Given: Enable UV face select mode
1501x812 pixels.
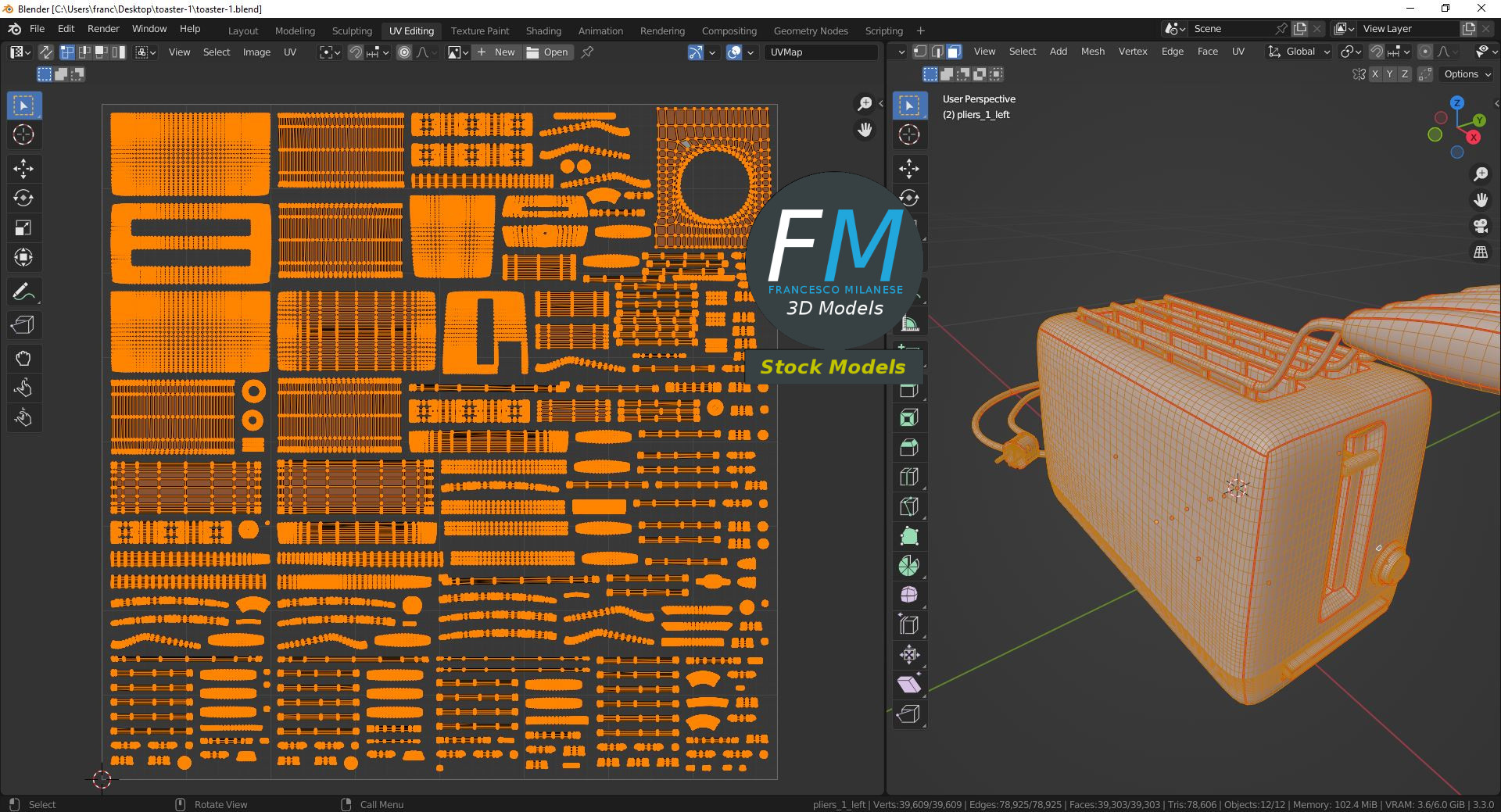Looking at the screenshot, I should [x=102, y=52].
